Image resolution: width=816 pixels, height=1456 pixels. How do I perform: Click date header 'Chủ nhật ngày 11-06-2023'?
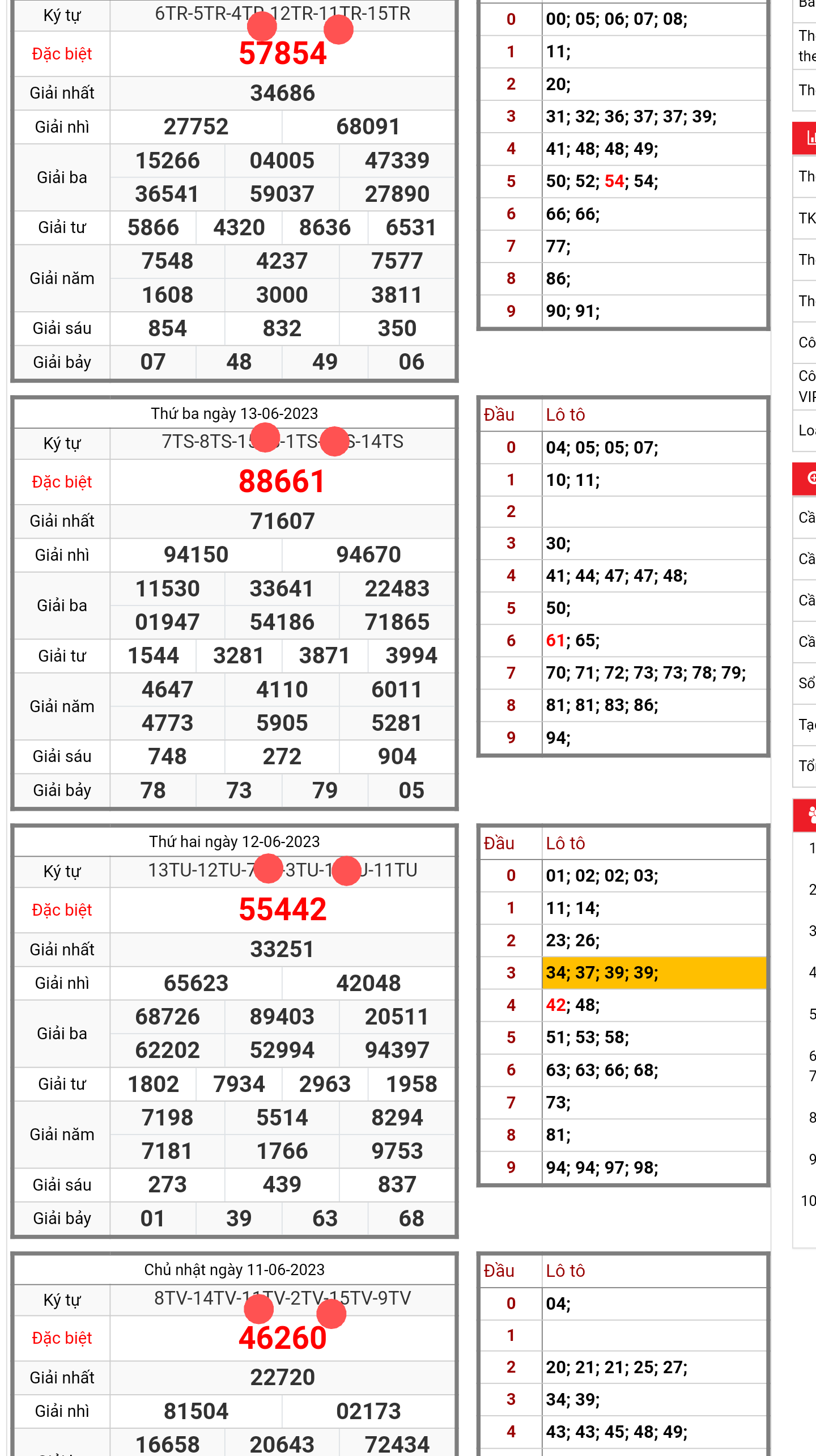click(234, 1270)
